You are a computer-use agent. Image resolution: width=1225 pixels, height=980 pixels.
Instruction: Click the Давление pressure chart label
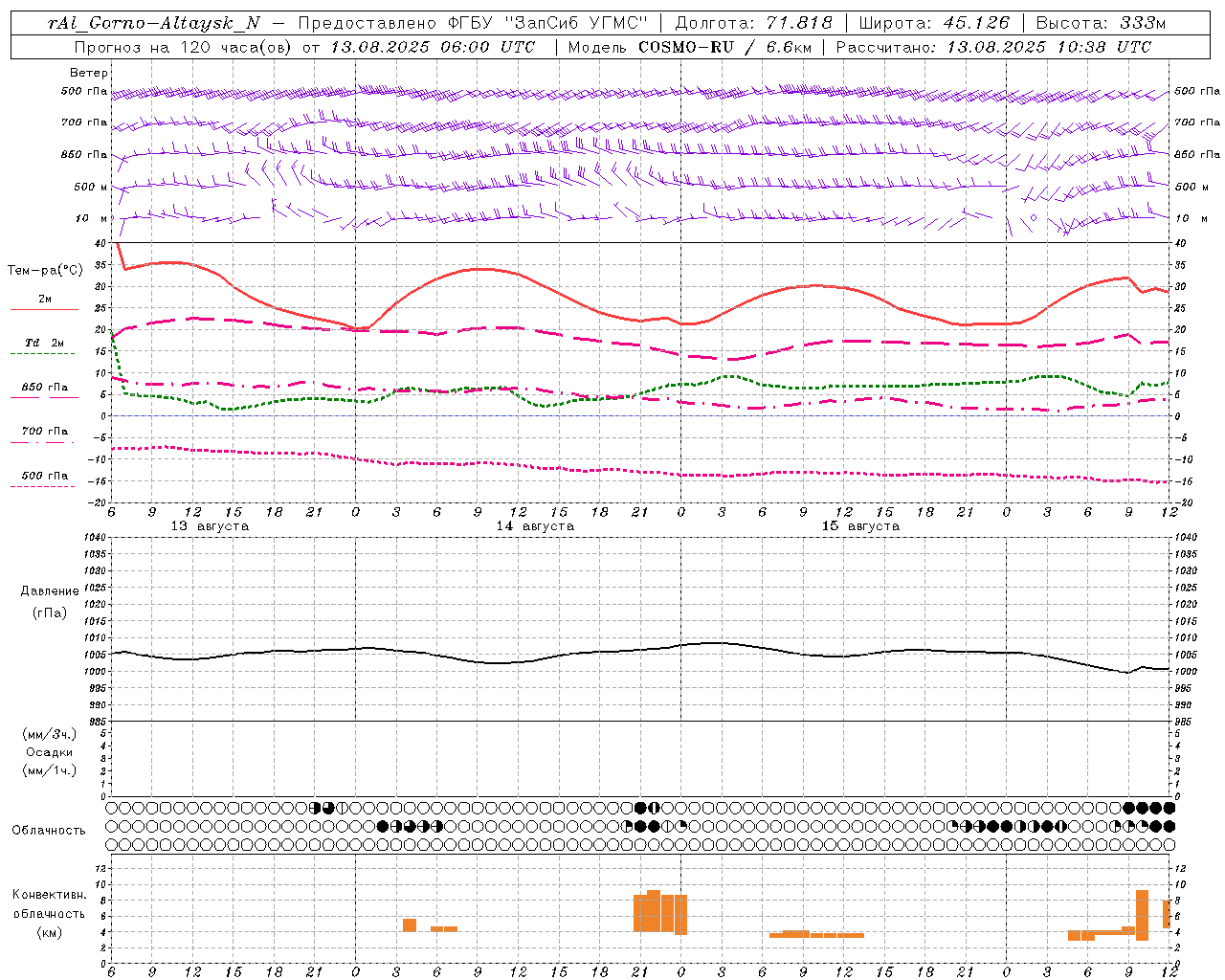50,591
